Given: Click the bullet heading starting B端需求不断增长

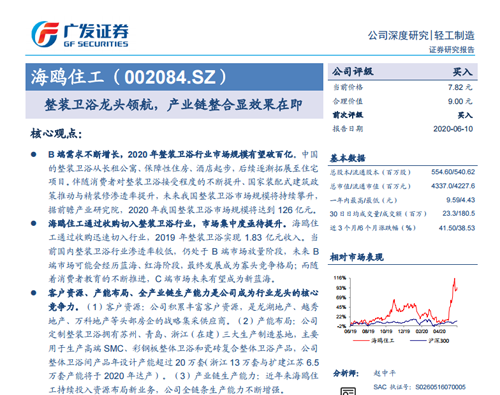Looking at the screenshot, I should click(x=172, y=155).
